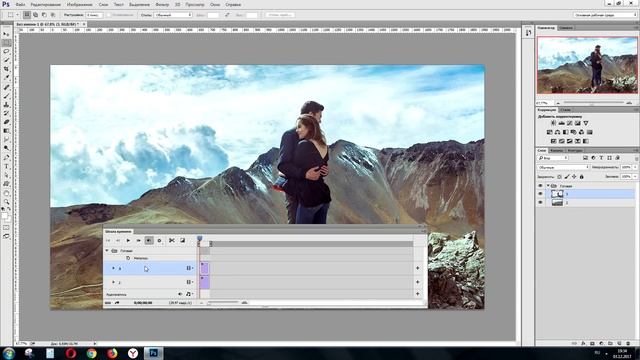Open the Style dropdown in options bar
The width and height of the screenshot is (640, 360).
pyautogui.click(x=173, y=15)
